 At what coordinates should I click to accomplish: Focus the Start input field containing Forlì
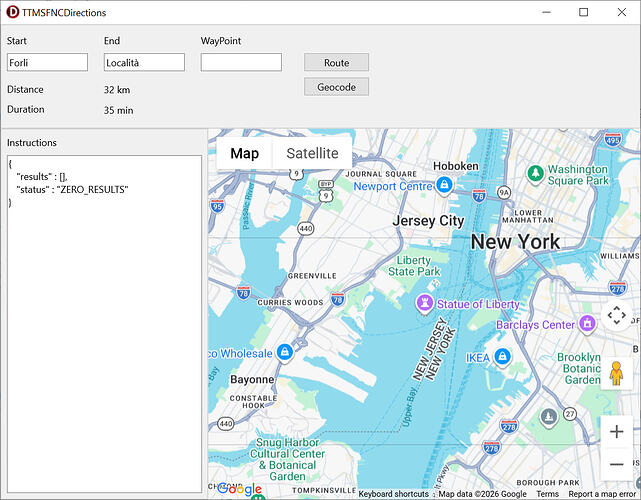click(x=47, y=62)
